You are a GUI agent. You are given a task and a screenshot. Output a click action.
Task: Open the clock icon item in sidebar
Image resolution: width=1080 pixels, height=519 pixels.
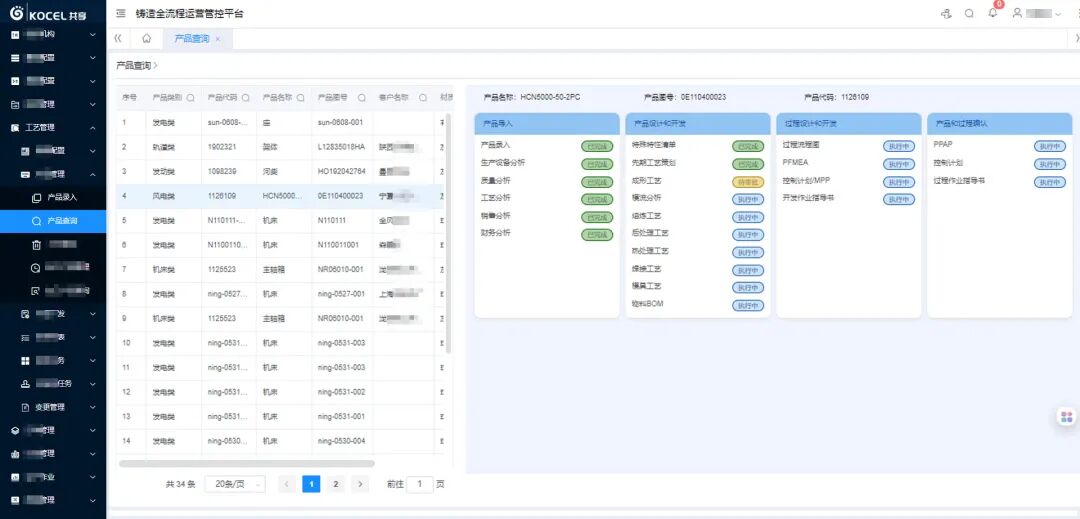coord(37,268)
